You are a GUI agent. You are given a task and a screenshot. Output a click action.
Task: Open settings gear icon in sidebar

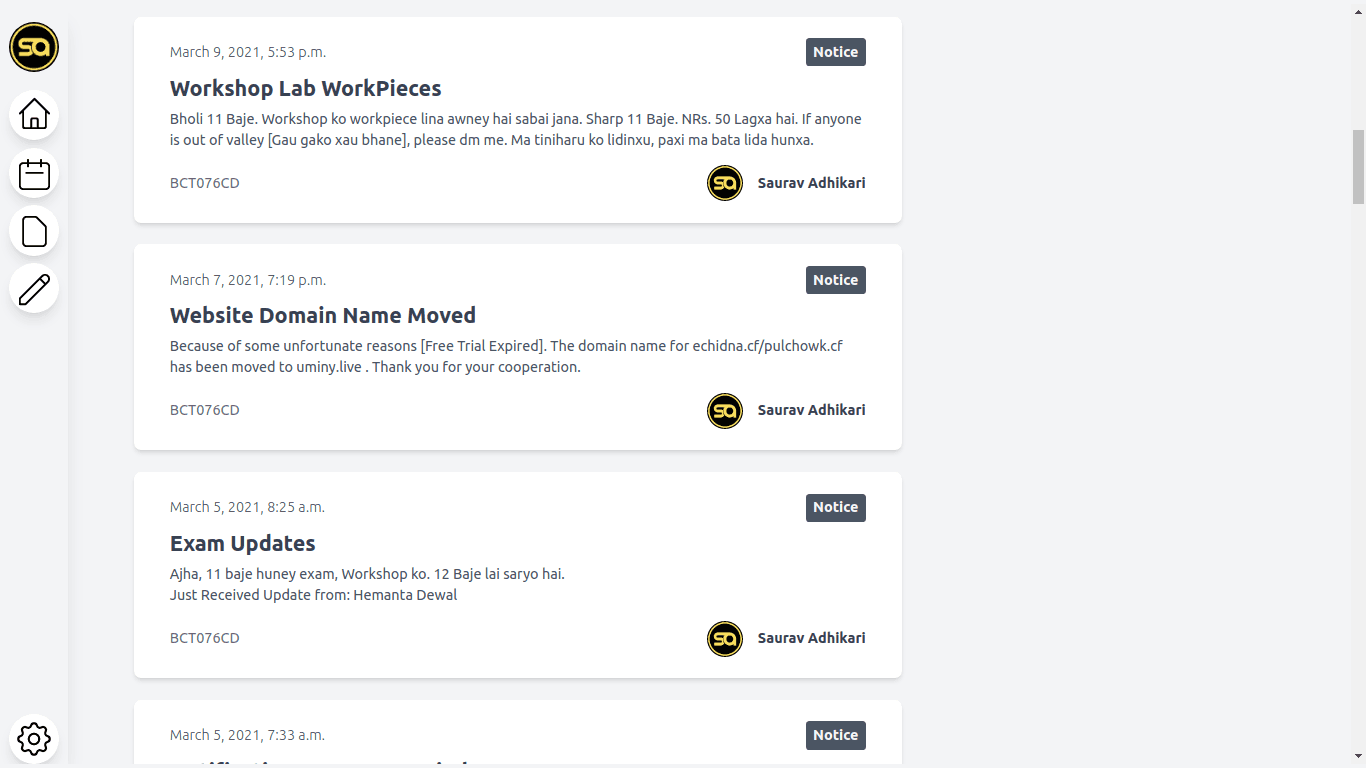34,739
